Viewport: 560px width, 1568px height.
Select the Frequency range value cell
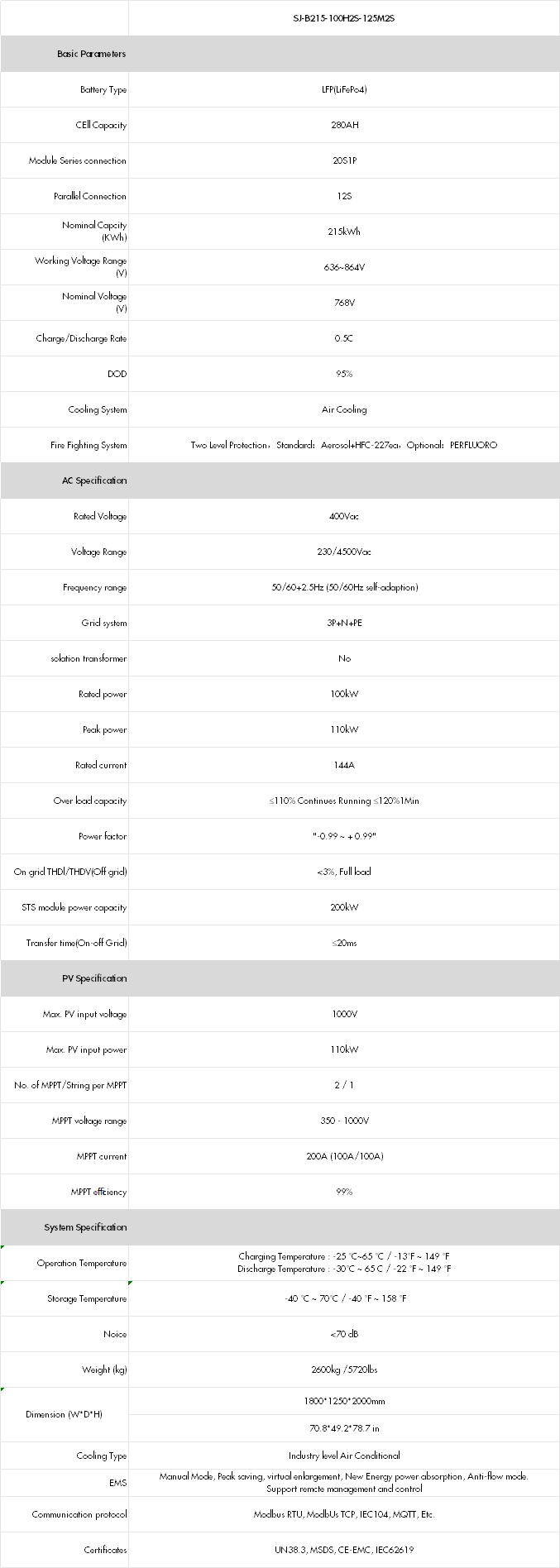pos(344,587)
